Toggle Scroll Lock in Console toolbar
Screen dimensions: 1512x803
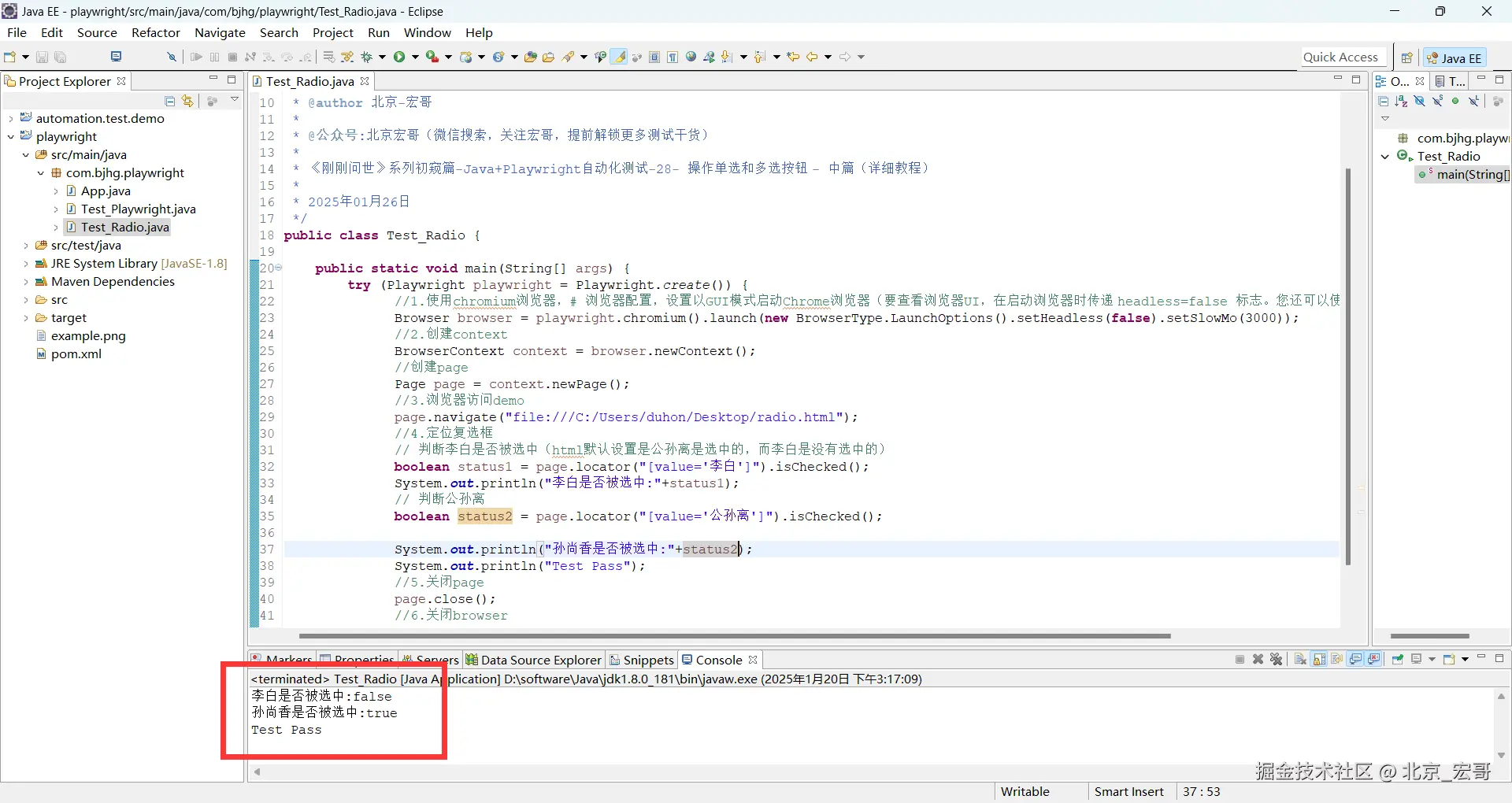coord(1318,660)
